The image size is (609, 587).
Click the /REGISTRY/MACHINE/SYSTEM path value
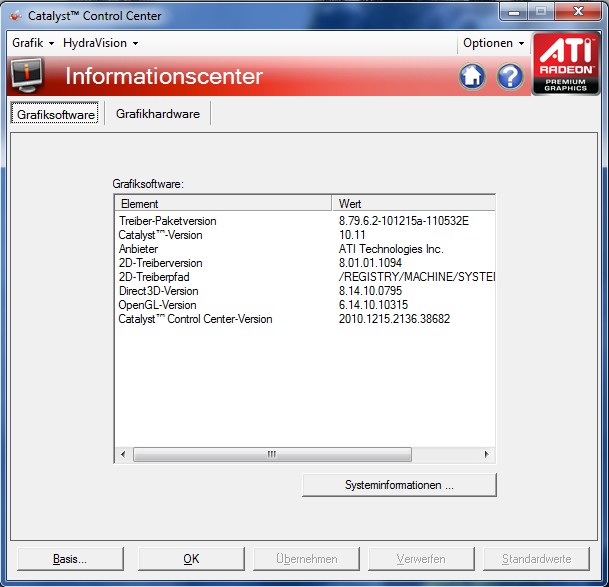[416, 277]
